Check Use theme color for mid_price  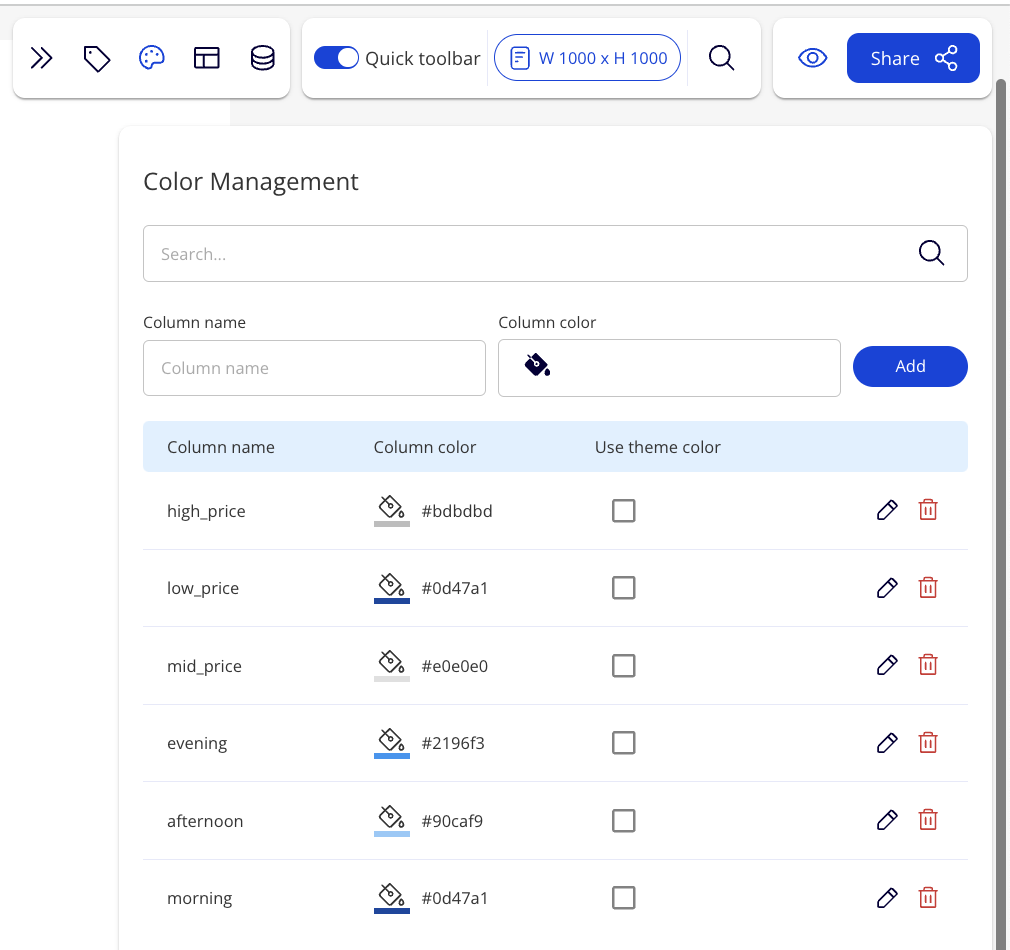(623, 666)
